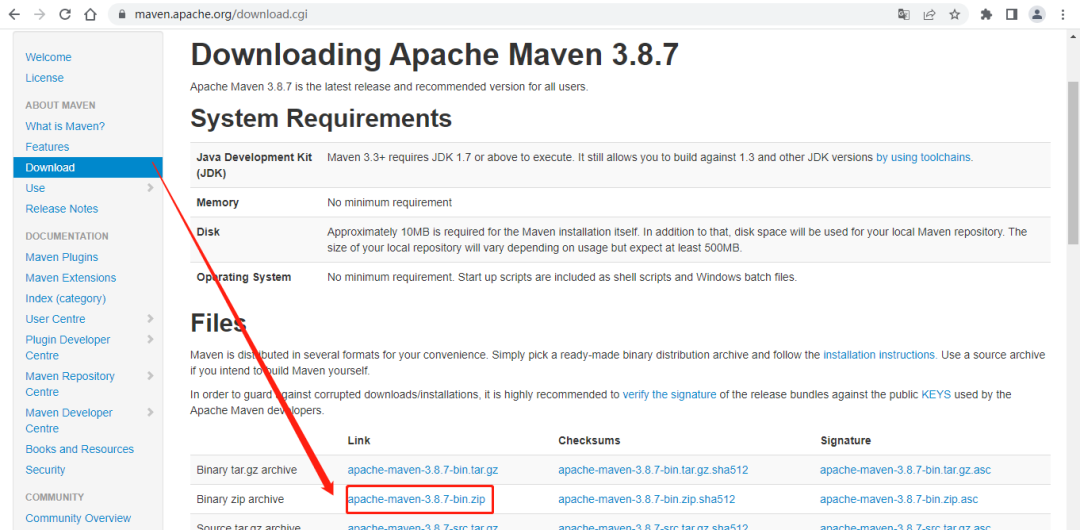Image resolution: width=1080 pixels, height=530 pixels.
Task: Open the Use sidebar link
Action: point(35,188)
